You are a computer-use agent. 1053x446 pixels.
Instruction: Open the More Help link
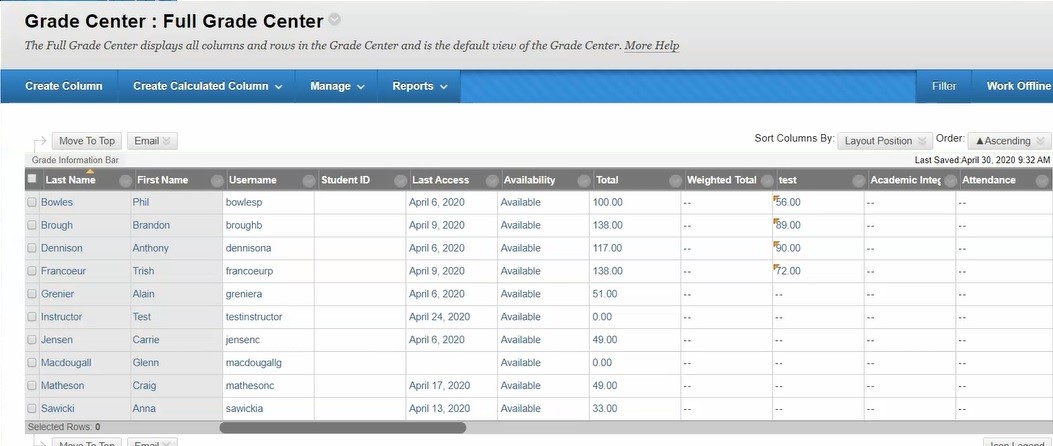(x=651, y=46)
